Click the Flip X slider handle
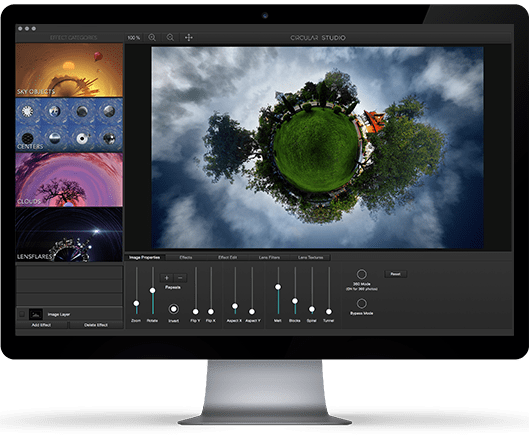The width and height of the screenshot is (529, 439). point(211,311)
